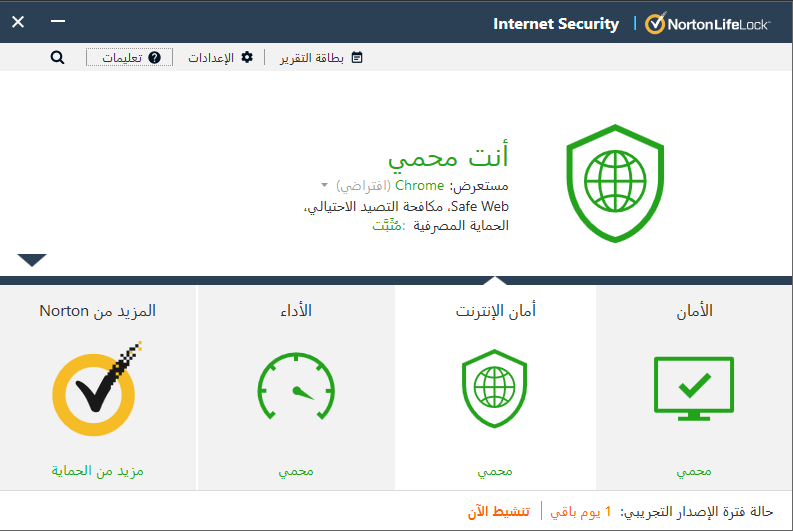Viewport: 793px width, 531px height.
Task: Select the الأداء performance tab
Action: pos(296,387)
